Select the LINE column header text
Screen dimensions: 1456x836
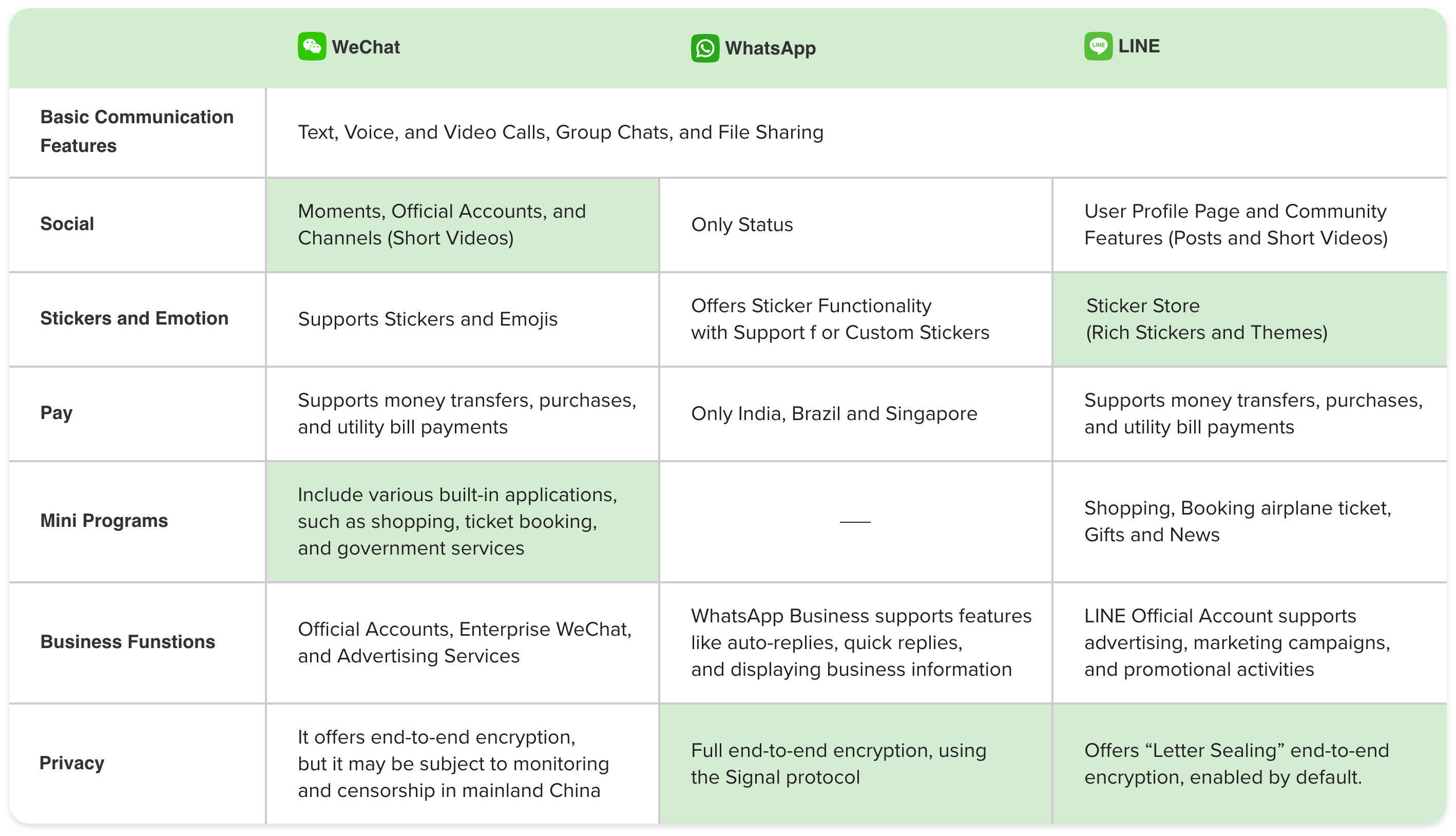(1139, 46)
